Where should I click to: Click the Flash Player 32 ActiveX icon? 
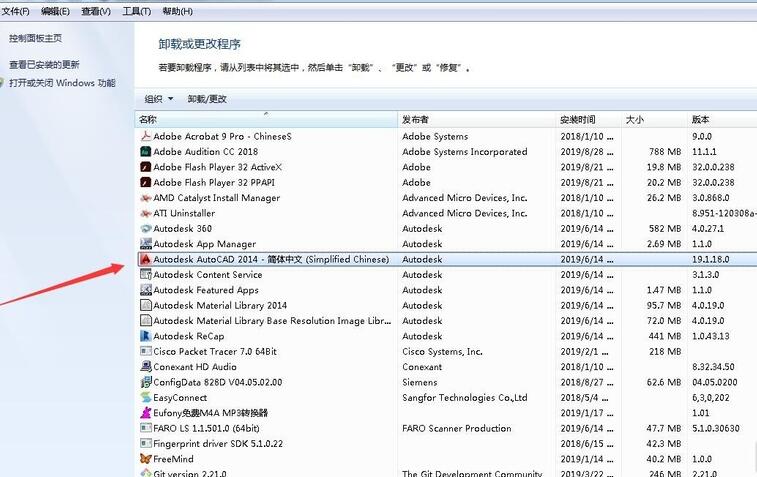click(x=145, y=167)
